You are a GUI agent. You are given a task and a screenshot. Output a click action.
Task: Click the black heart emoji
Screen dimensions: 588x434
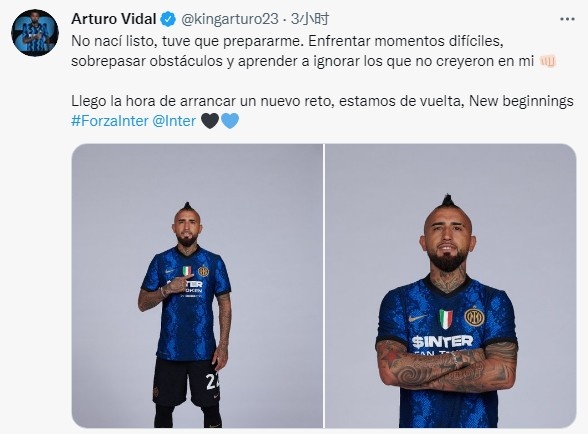click(x=210, y=121)
